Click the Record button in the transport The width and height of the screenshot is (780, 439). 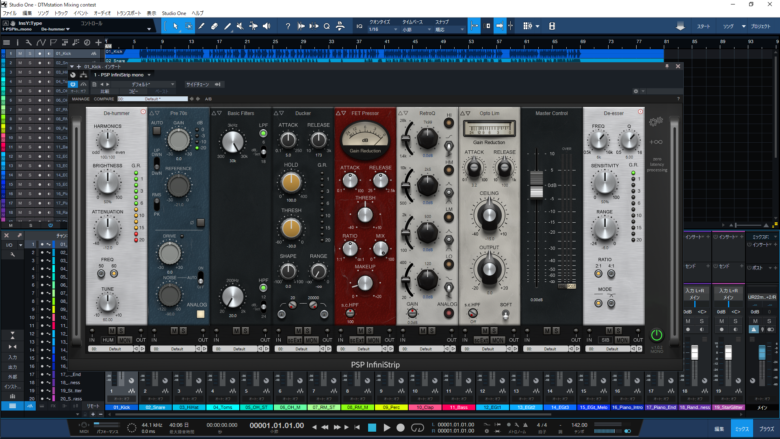click(x=400, y=428)
